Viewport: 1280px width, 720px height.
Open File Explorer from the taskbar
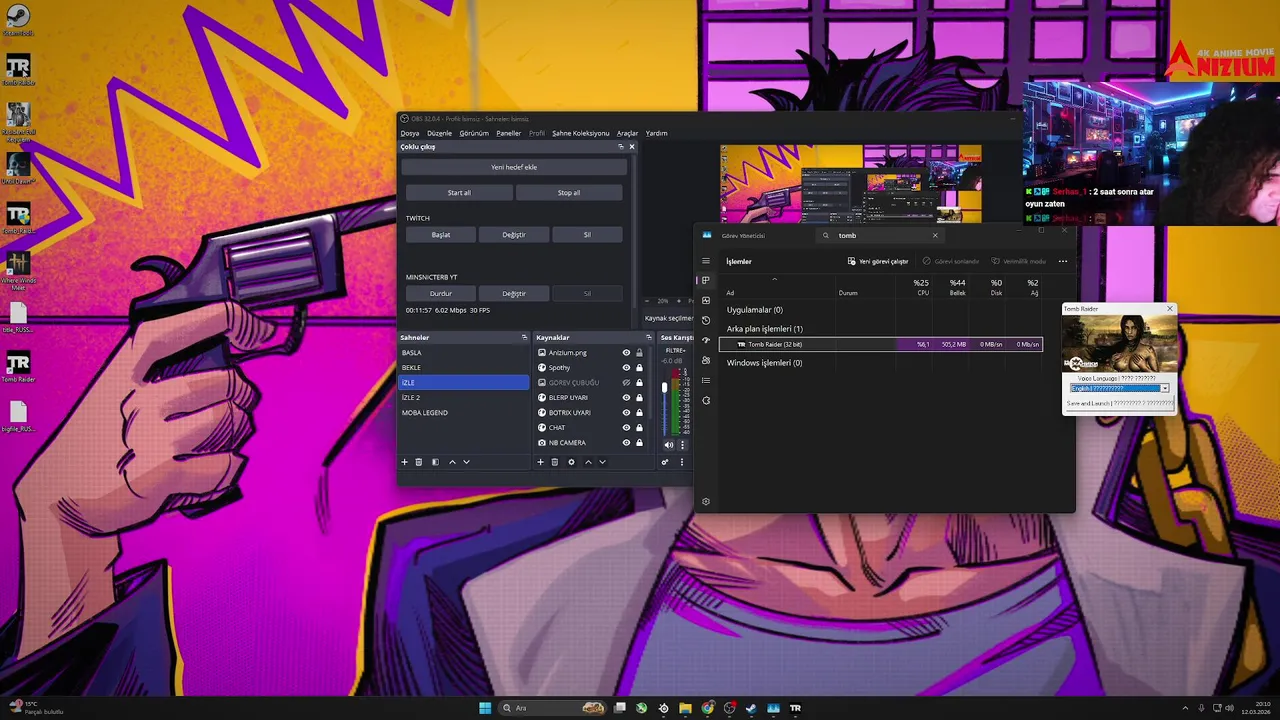click(685, 708)
